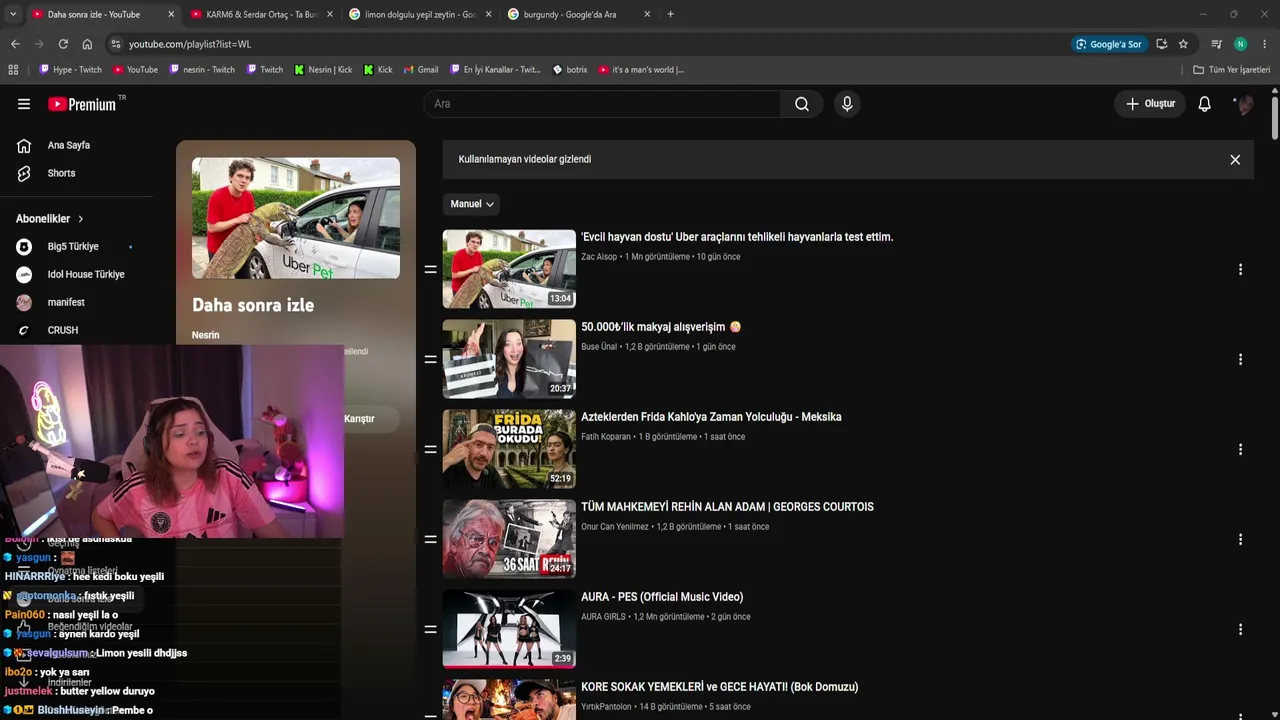
Task: Click the search magnifier button
Action: click(802, 104)
